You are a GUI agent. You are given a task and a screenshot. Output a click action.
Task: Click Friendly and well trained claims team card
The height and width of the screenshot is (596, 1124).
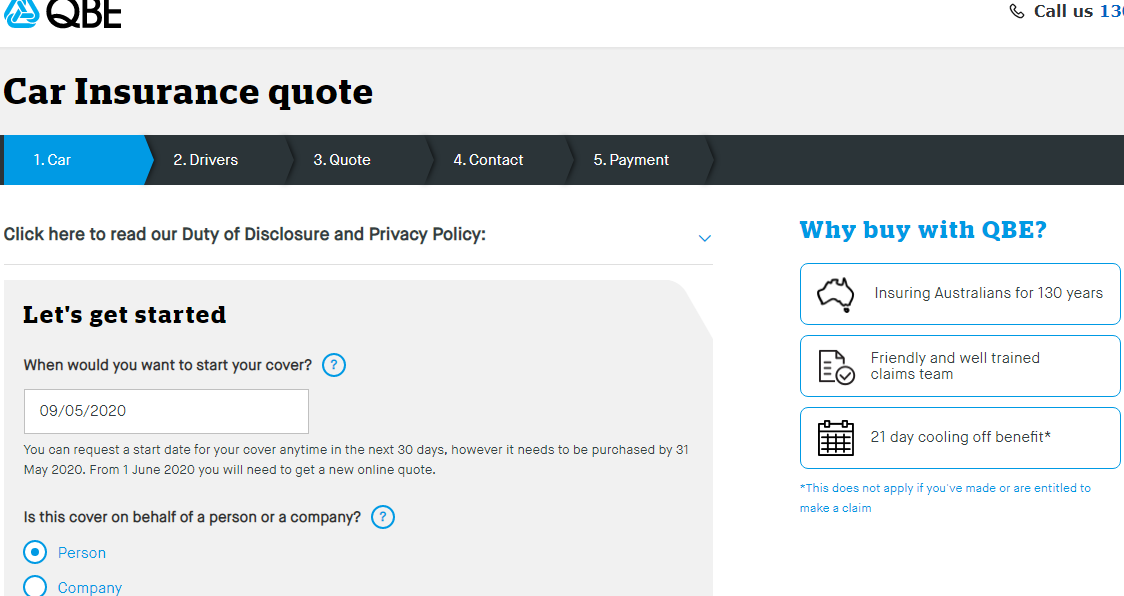click(x=960, y=366)
